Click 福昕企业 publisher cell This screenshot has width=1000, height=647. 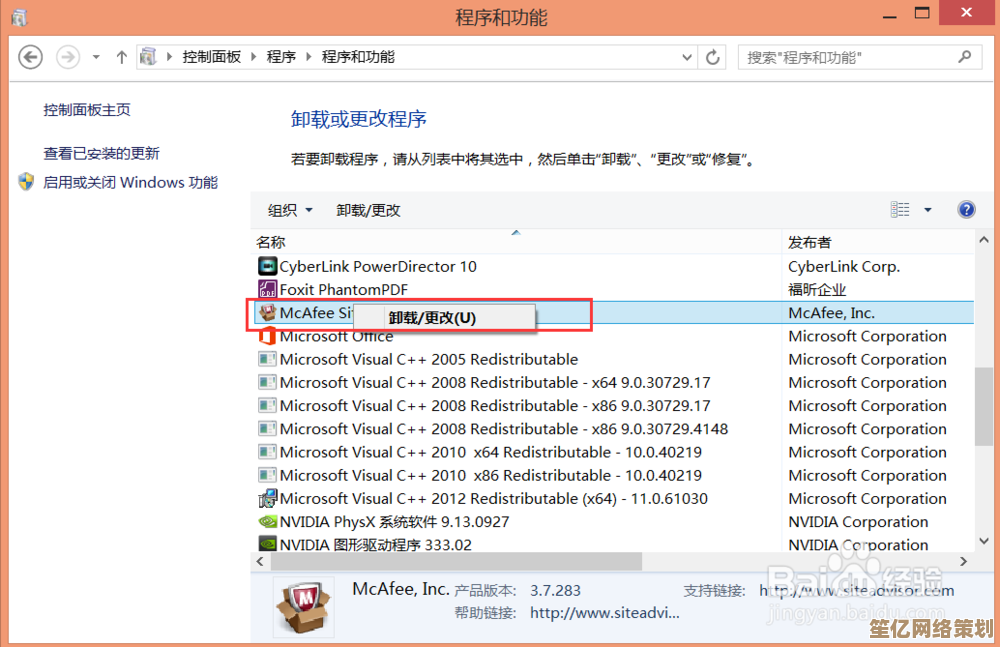coord(817,290)
